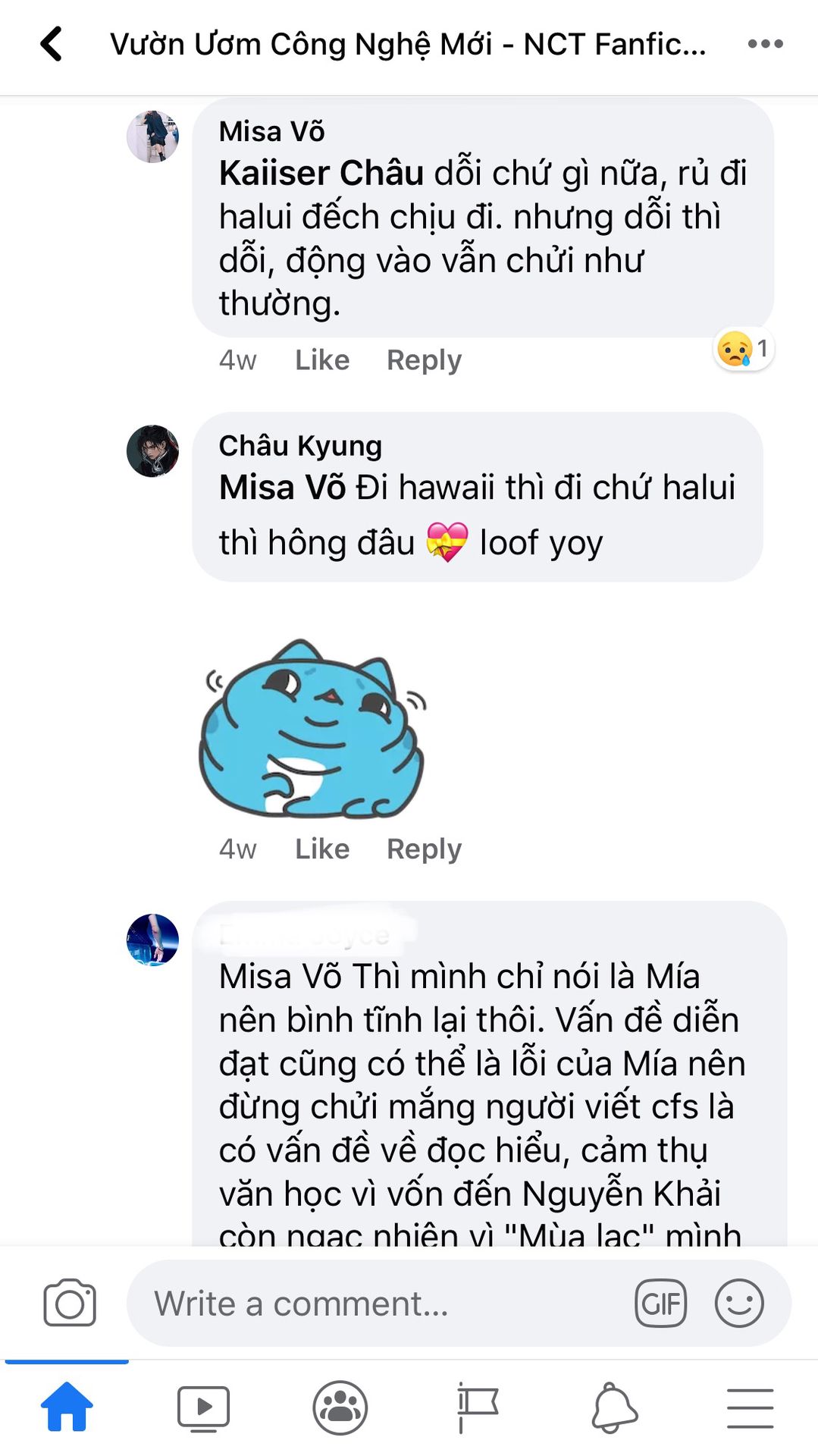Like Misa Võ's comment
The image size is (818, 1456).
(x=322, y=360)
